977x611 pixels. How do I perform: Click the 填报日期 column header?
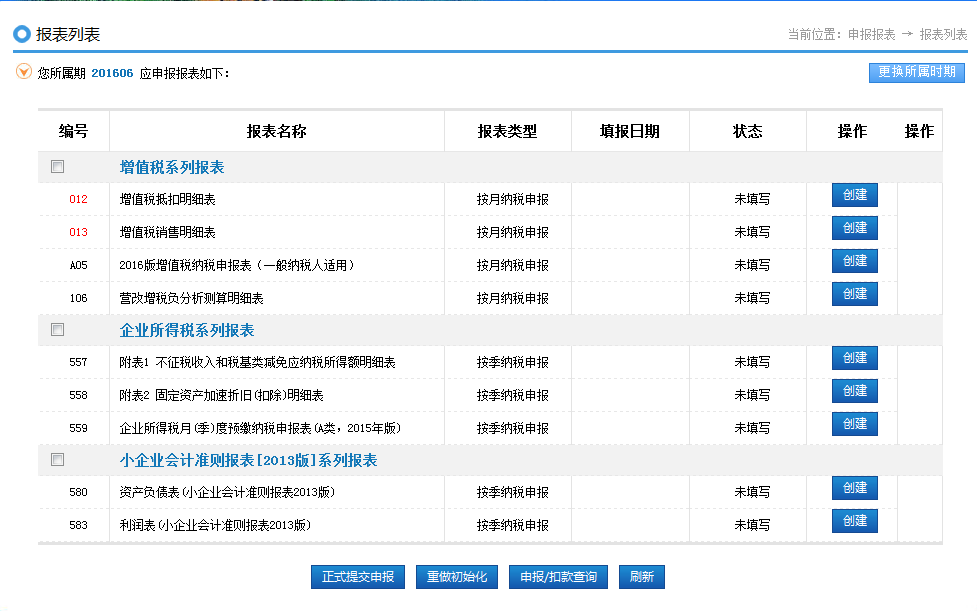630,131
